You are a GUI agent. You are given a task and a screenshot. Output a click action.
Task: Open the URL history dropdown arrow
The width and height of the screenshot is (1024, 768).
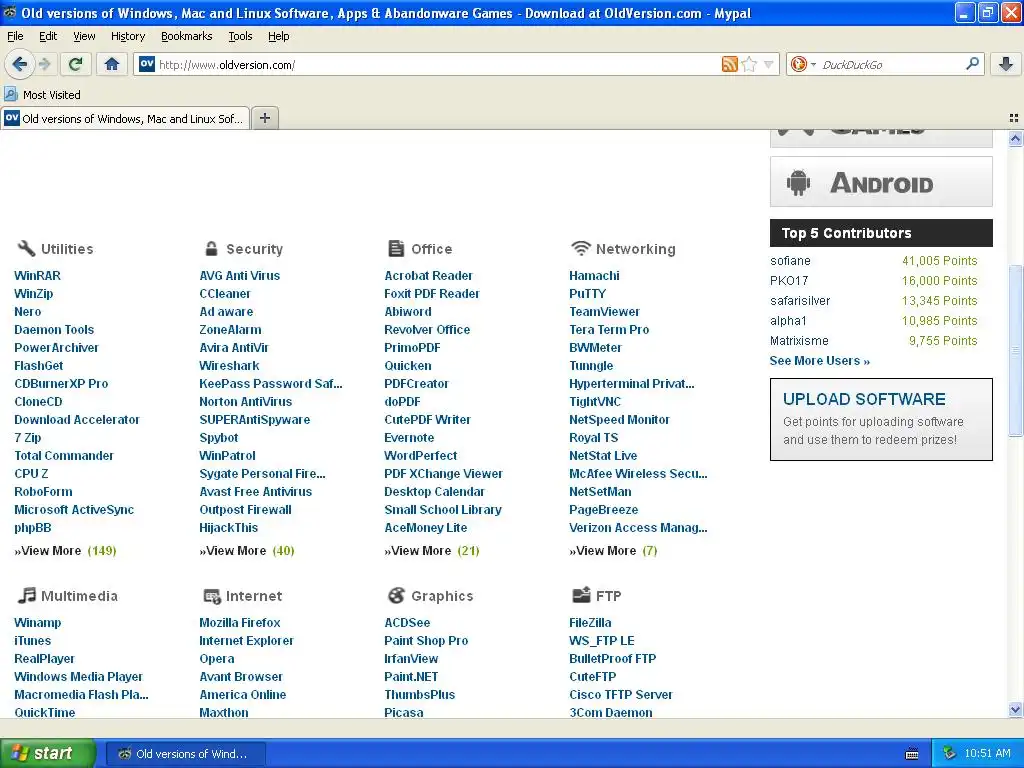(769, 64)
